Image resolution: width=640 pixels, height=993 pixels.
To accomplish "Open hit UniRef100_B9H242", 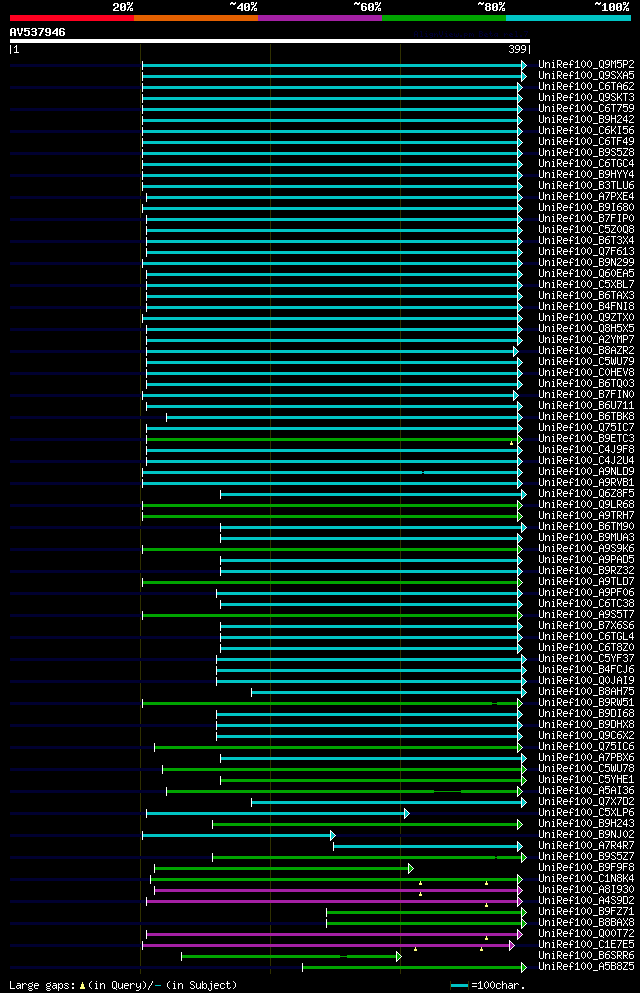I will 586,120.
